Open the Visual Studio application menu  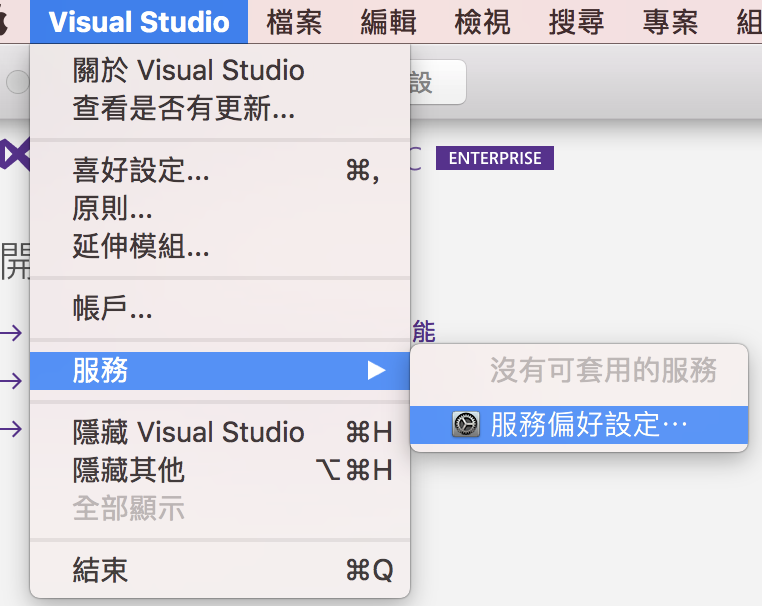139,22
